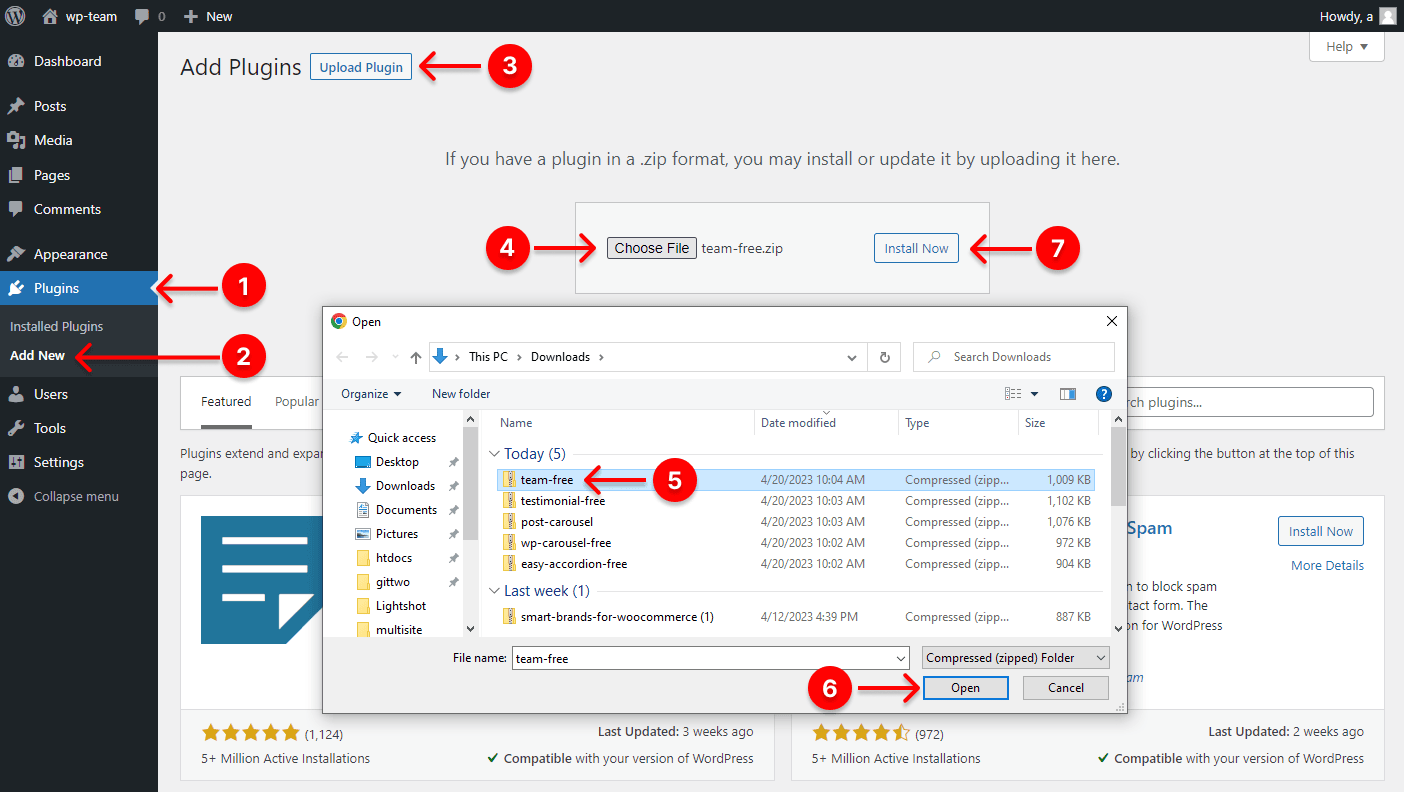Image resolution: width=1404 pixels, height=792 pixels.
Task: Click Install Now in upload box
Action: (x=916, y=248)
